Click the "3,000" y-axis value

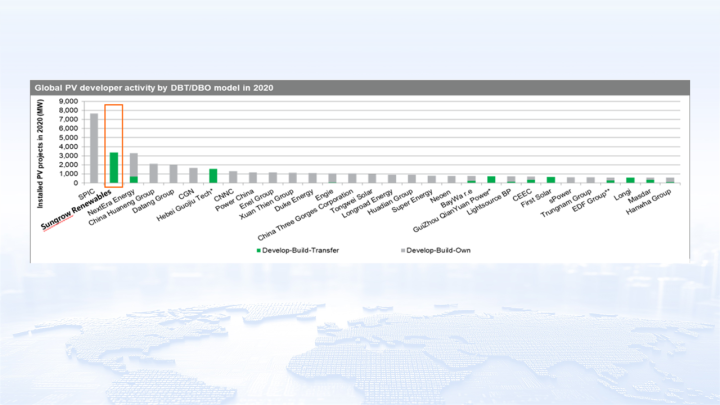(x=68, y=156)
